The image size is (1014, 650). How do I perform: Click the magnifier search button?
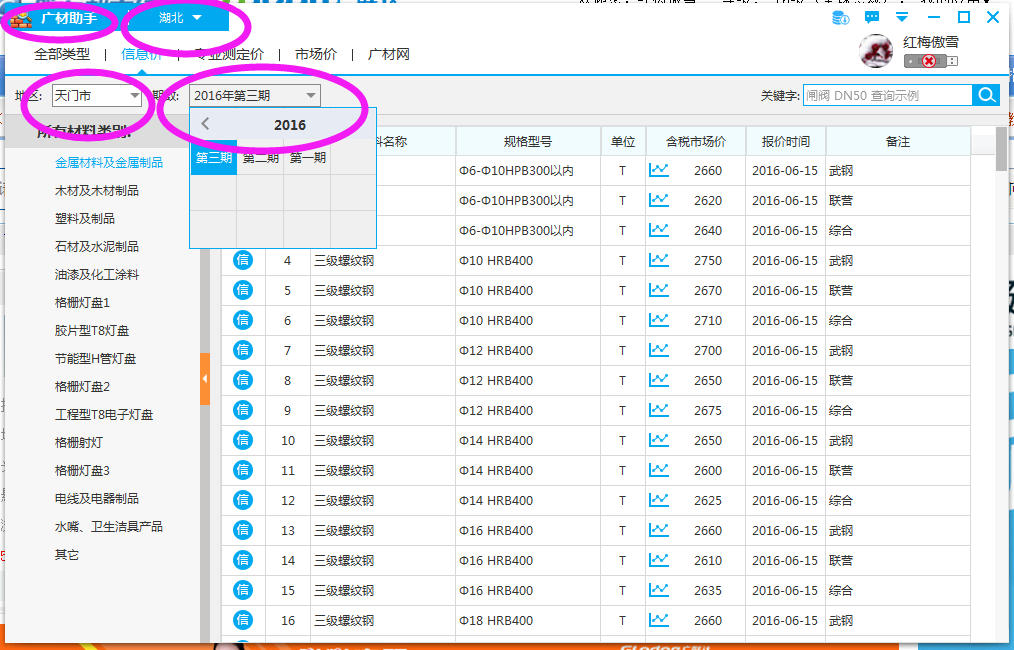[986, 96]
